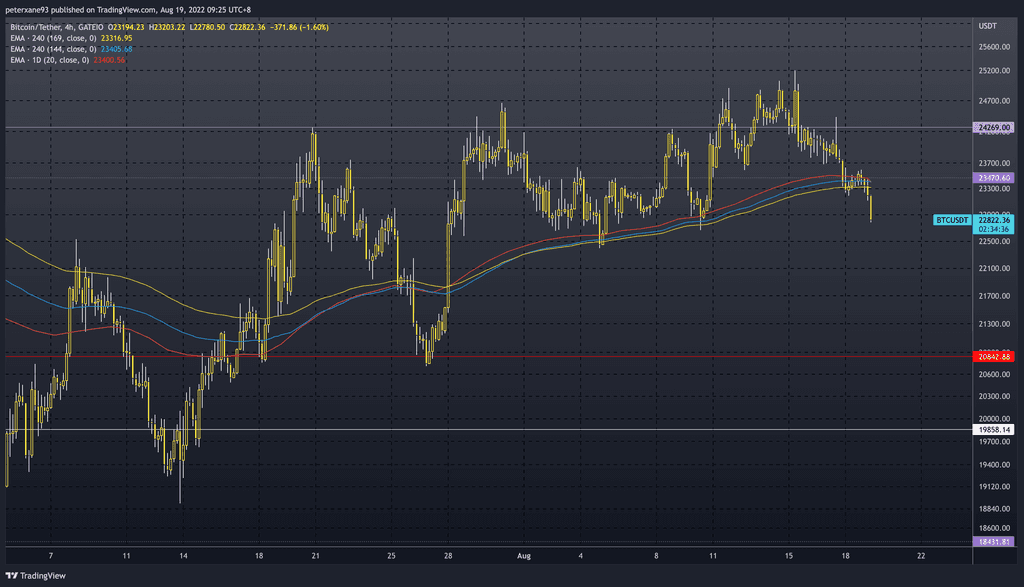1024x587 pixels.
Task: Click the candle countdown timer 02:34:36
Action: click(994, 229)
